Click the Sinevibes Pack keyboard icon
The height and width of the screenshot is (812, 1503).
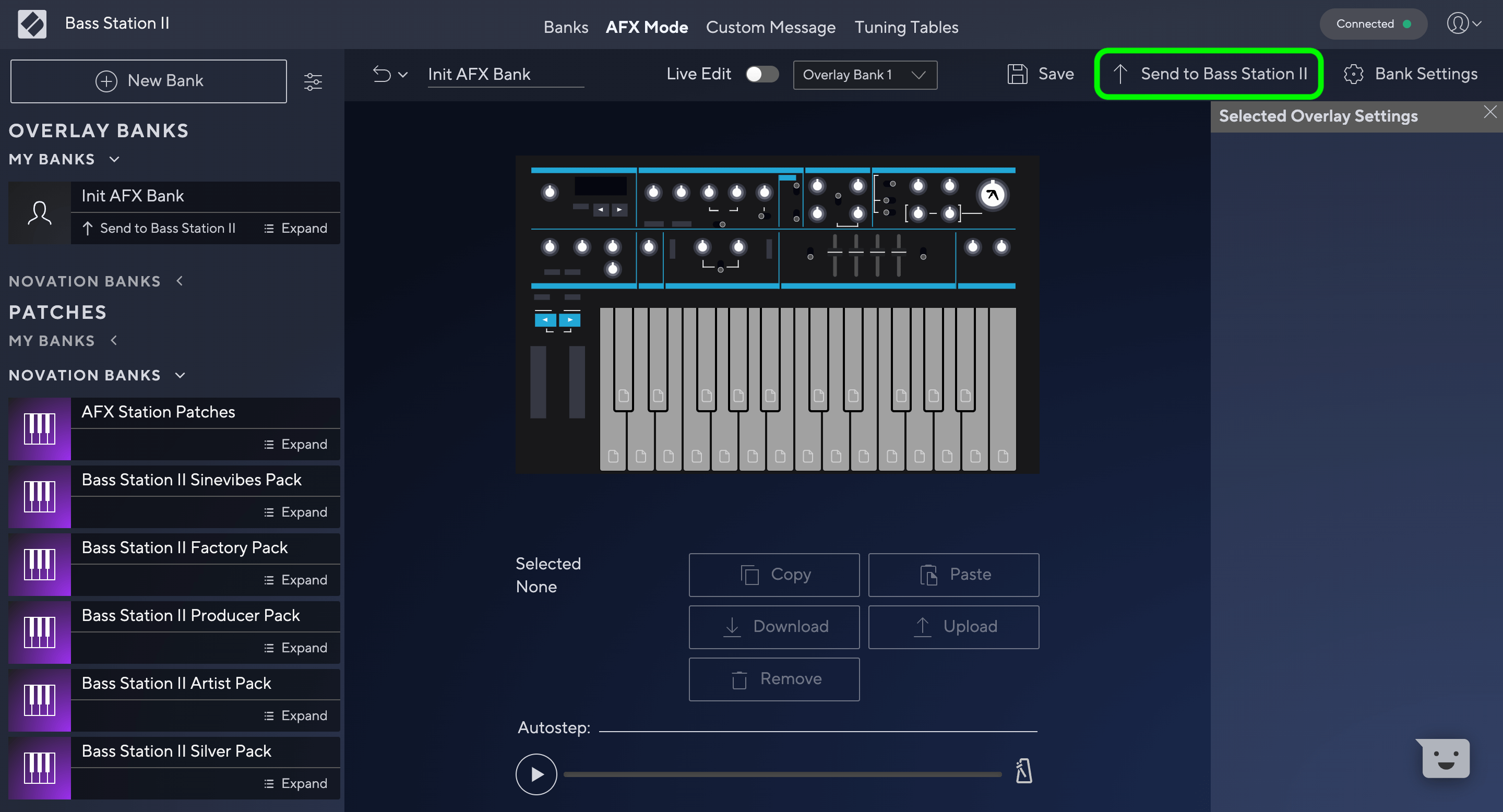[40, 496]
